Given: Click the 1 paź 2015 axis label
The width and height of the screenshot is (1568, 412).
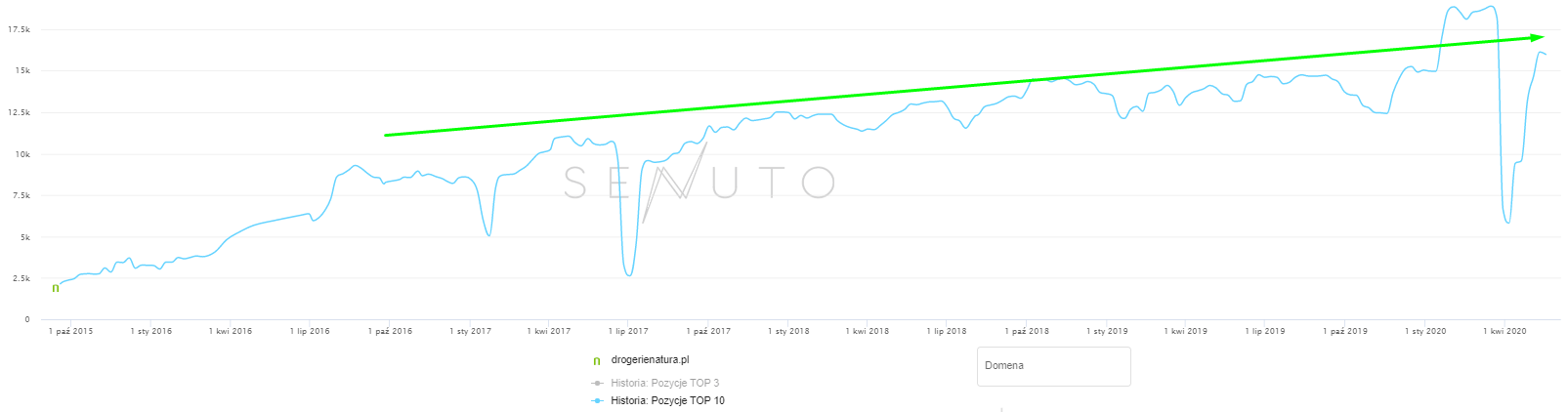Looking at the screenshot, I should [x=71, y=332].
